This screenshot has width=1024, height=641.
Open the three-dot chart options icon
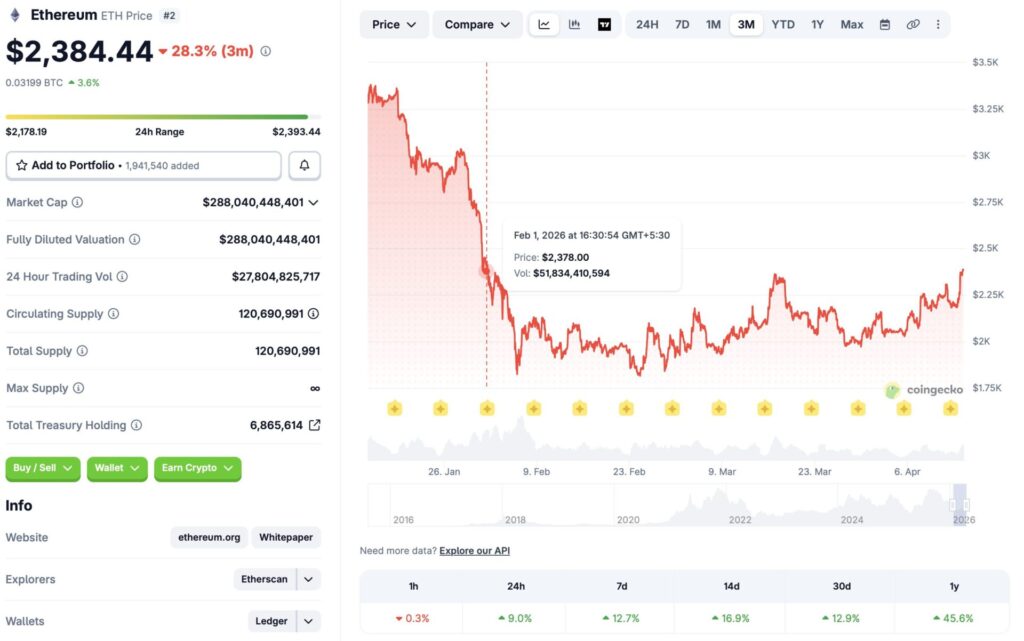(937, 24)
